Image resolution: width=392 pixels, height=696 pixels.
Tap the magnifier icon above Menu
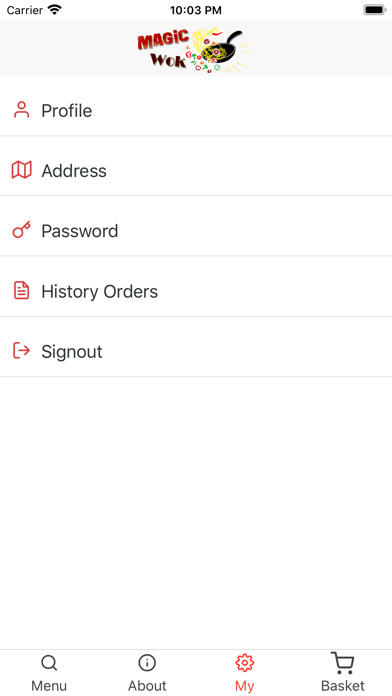click(49, 664)
